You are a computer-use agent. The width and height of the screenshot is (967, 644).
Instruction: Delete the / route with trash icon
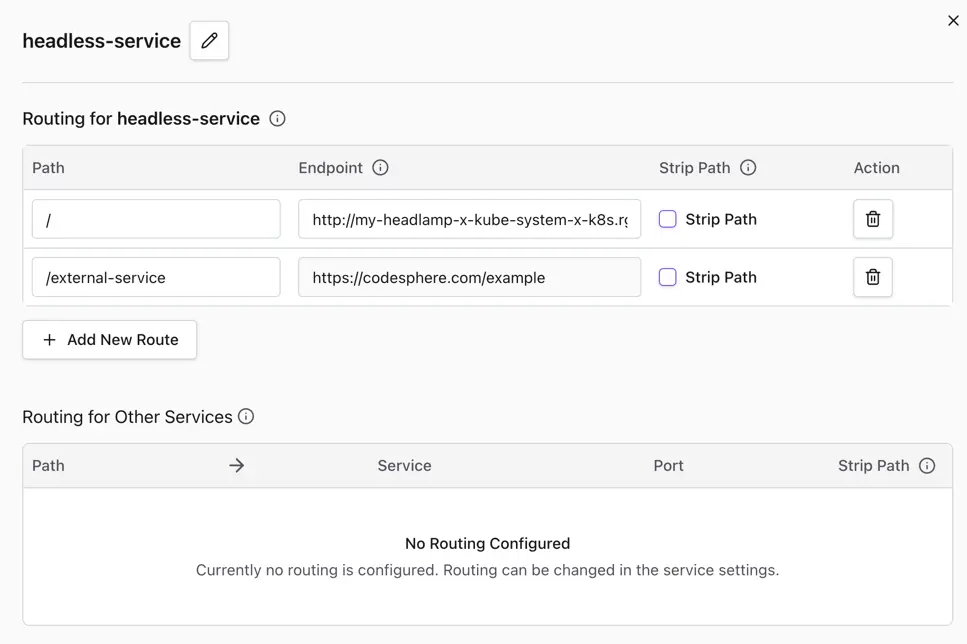[x=873, y=219]
